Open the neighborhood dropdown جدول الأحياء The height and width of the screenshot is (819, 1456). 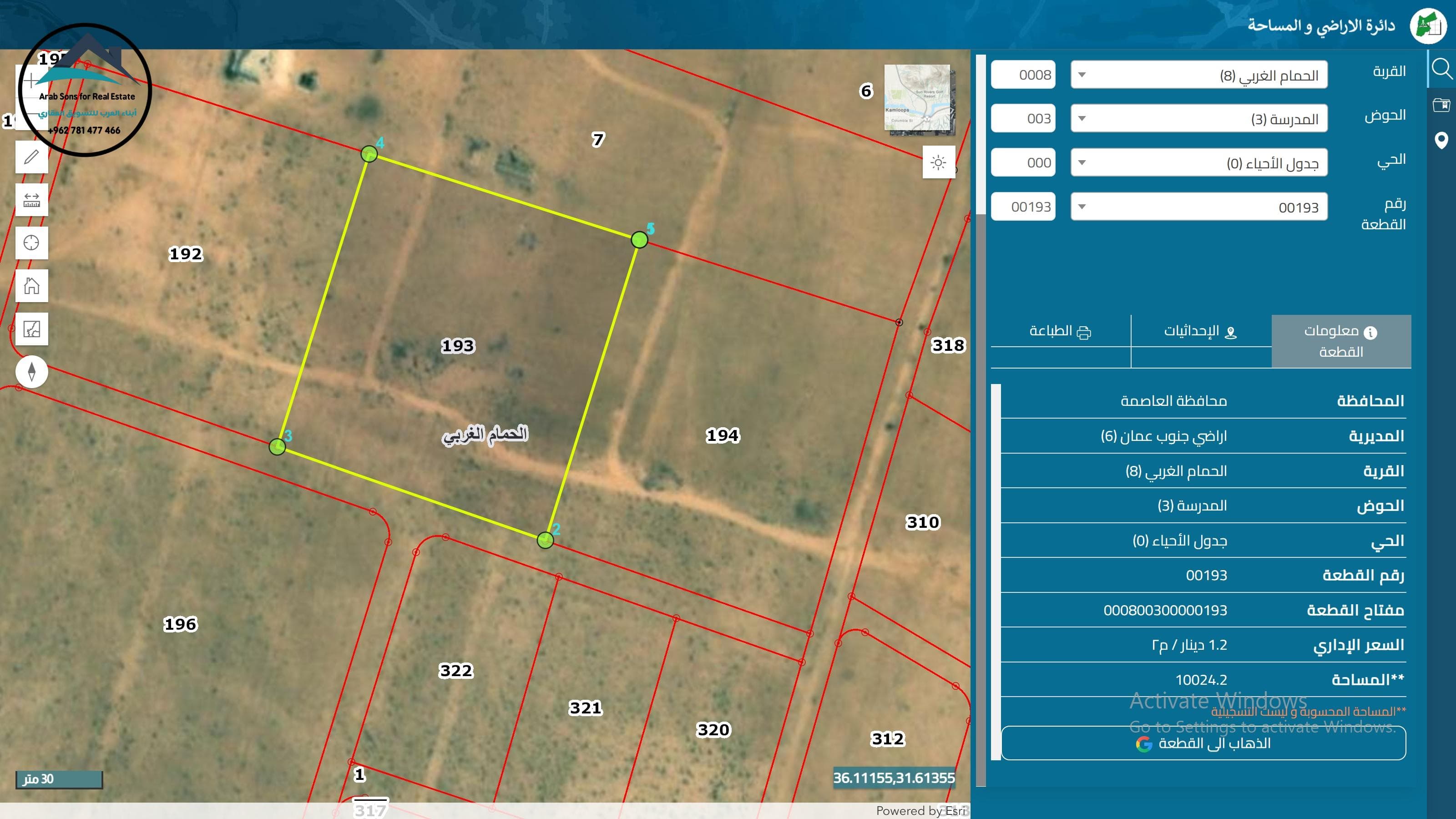click(1198, 163)
